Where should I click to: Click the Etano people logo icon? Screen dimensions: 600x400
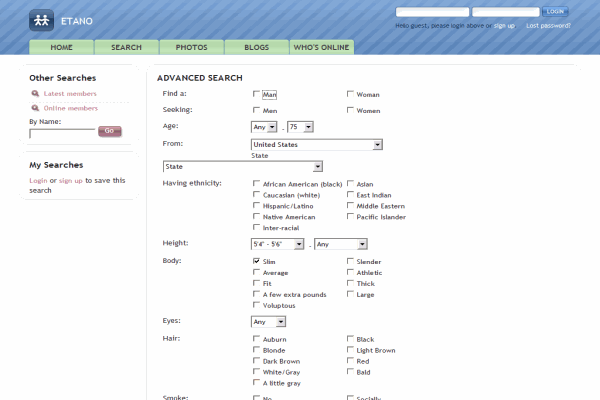point(41,20)
